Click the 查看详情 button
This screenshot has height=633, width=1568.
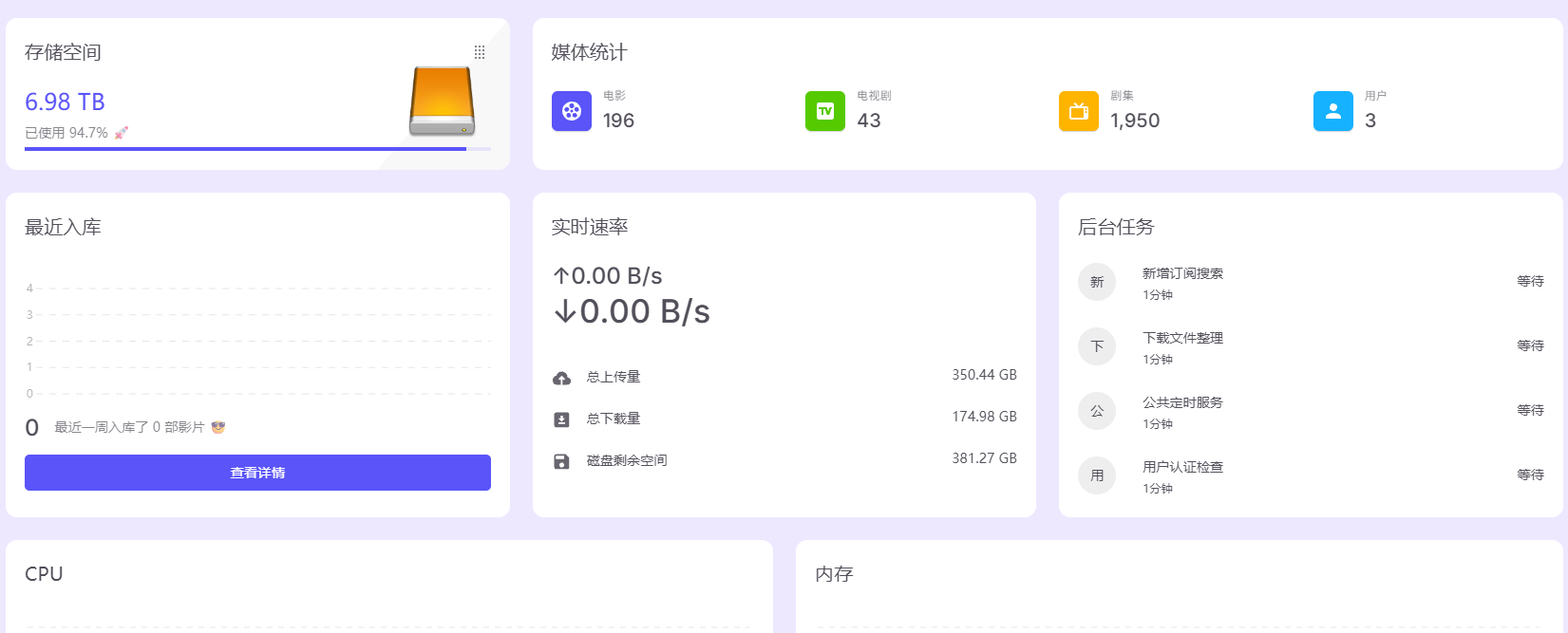(x=257, y=473)
